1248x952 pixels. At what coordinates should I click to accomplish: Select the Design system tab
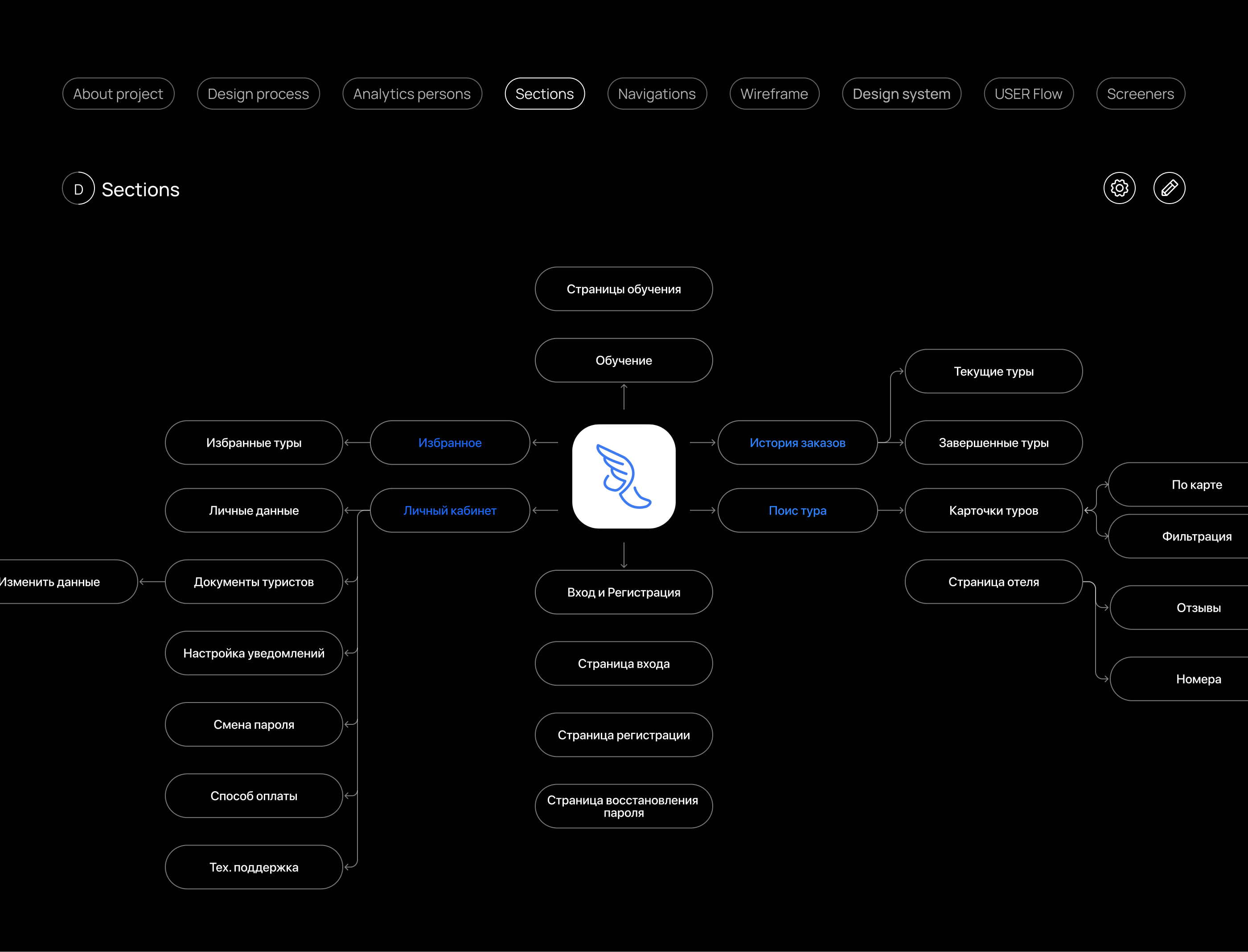click(901, 94)
